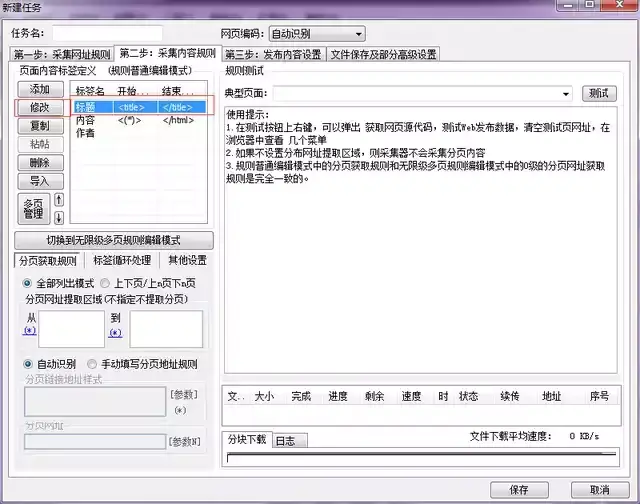Click the 测试 button

coord(599,93)
